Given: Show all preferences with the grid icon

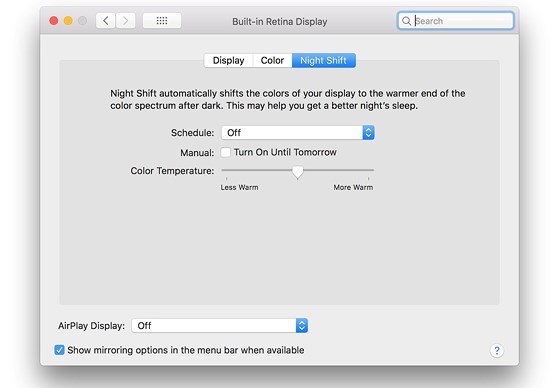Looking at the screenshot, I should click(x=162, y=21).
